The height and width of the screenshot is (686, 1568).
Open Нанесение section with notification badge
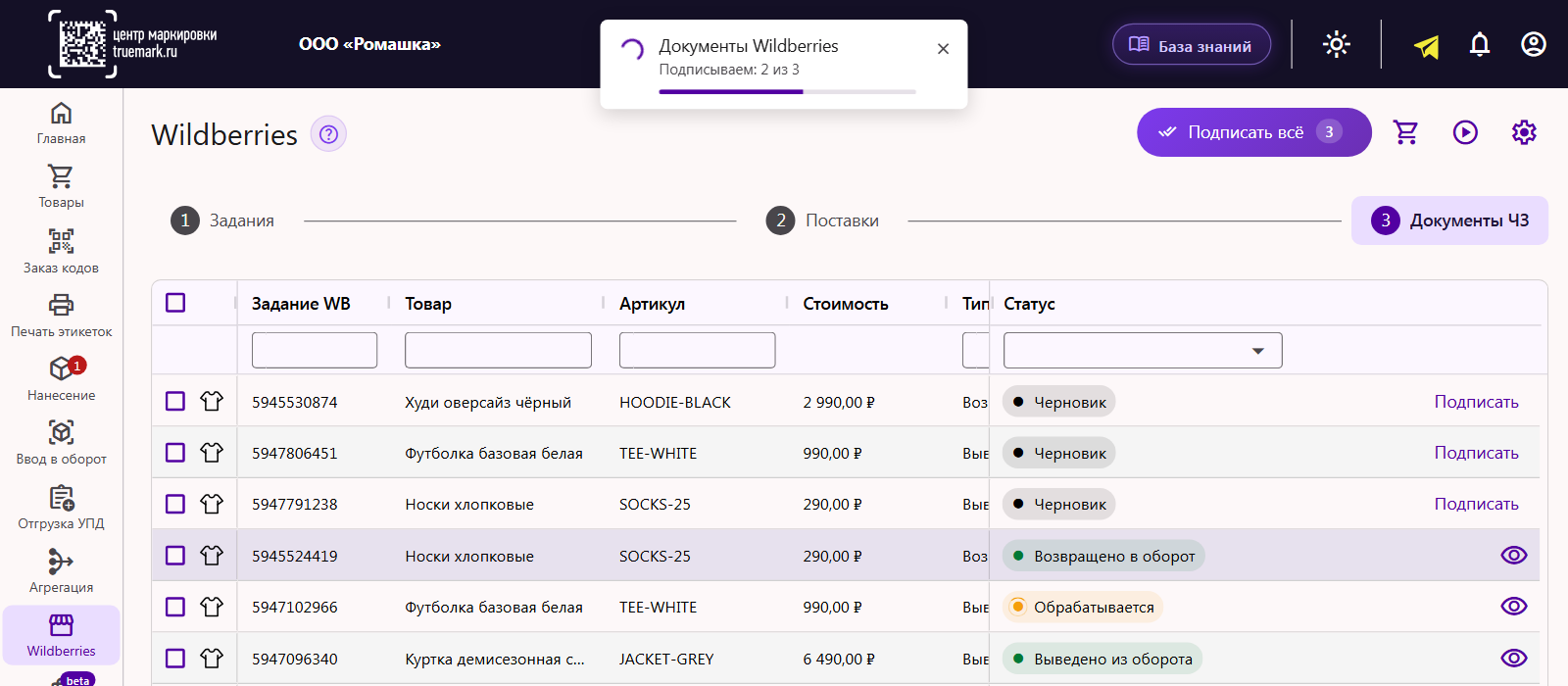pos(61,379)
